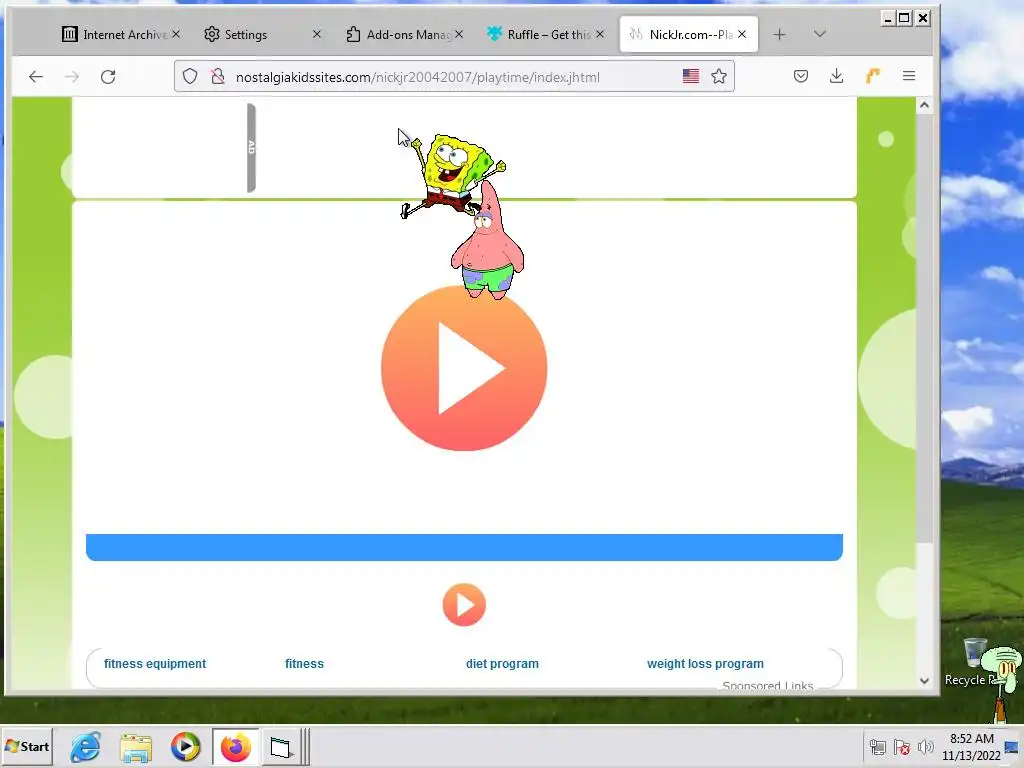This screenshot has height=768, width=1024.
Task: Open the Save to Pocket button
Action: tap(801, 76)
